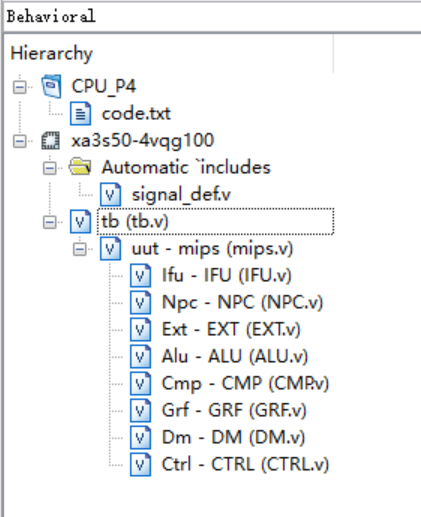Collapse the CPU_P4 project node
The width and height of the screenshot is (421, 517).
click(20, 87)
